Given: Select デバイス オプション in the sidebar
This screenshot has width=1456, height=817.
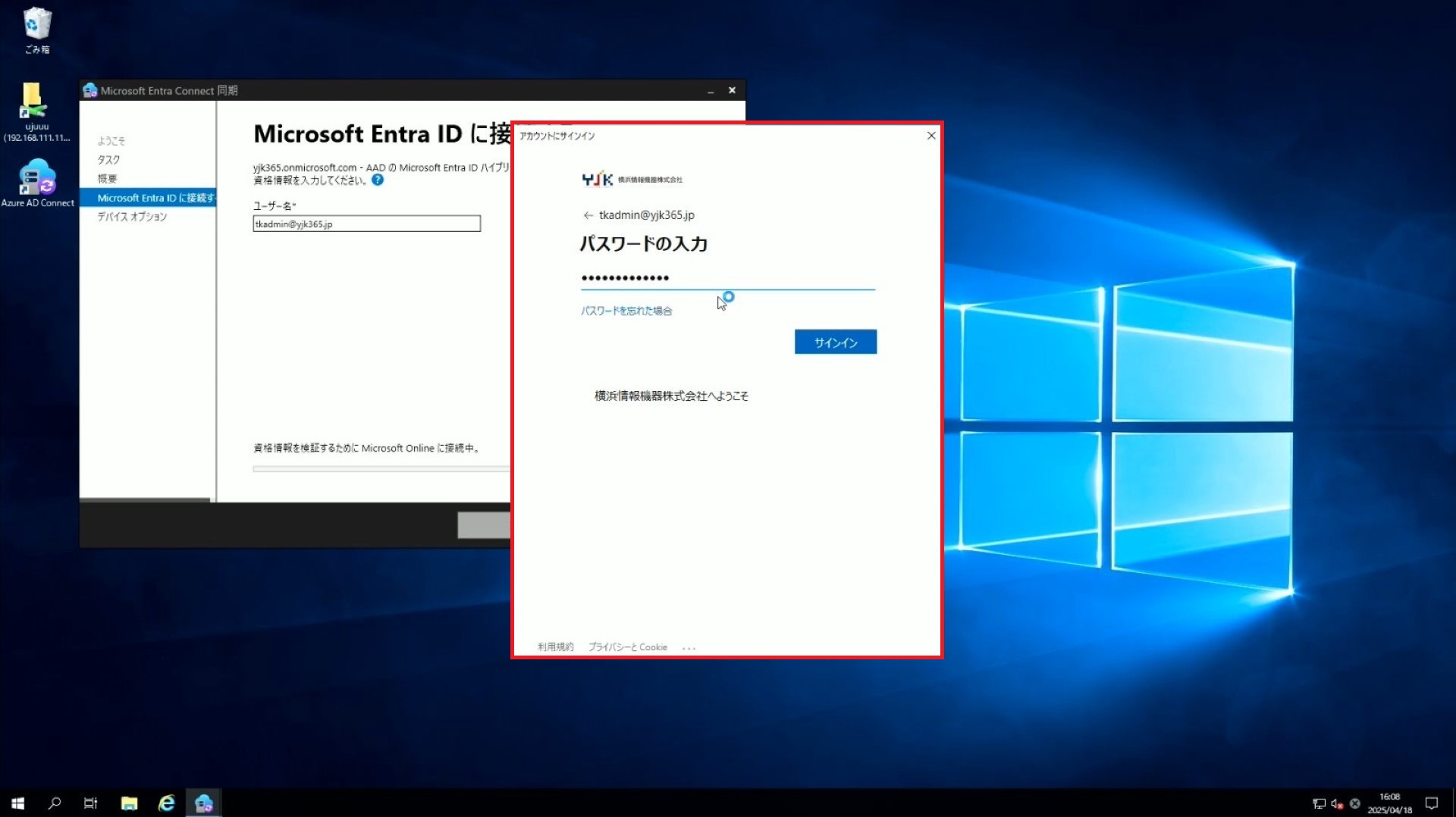Looking at the screenshot, I should click(132, 217).
